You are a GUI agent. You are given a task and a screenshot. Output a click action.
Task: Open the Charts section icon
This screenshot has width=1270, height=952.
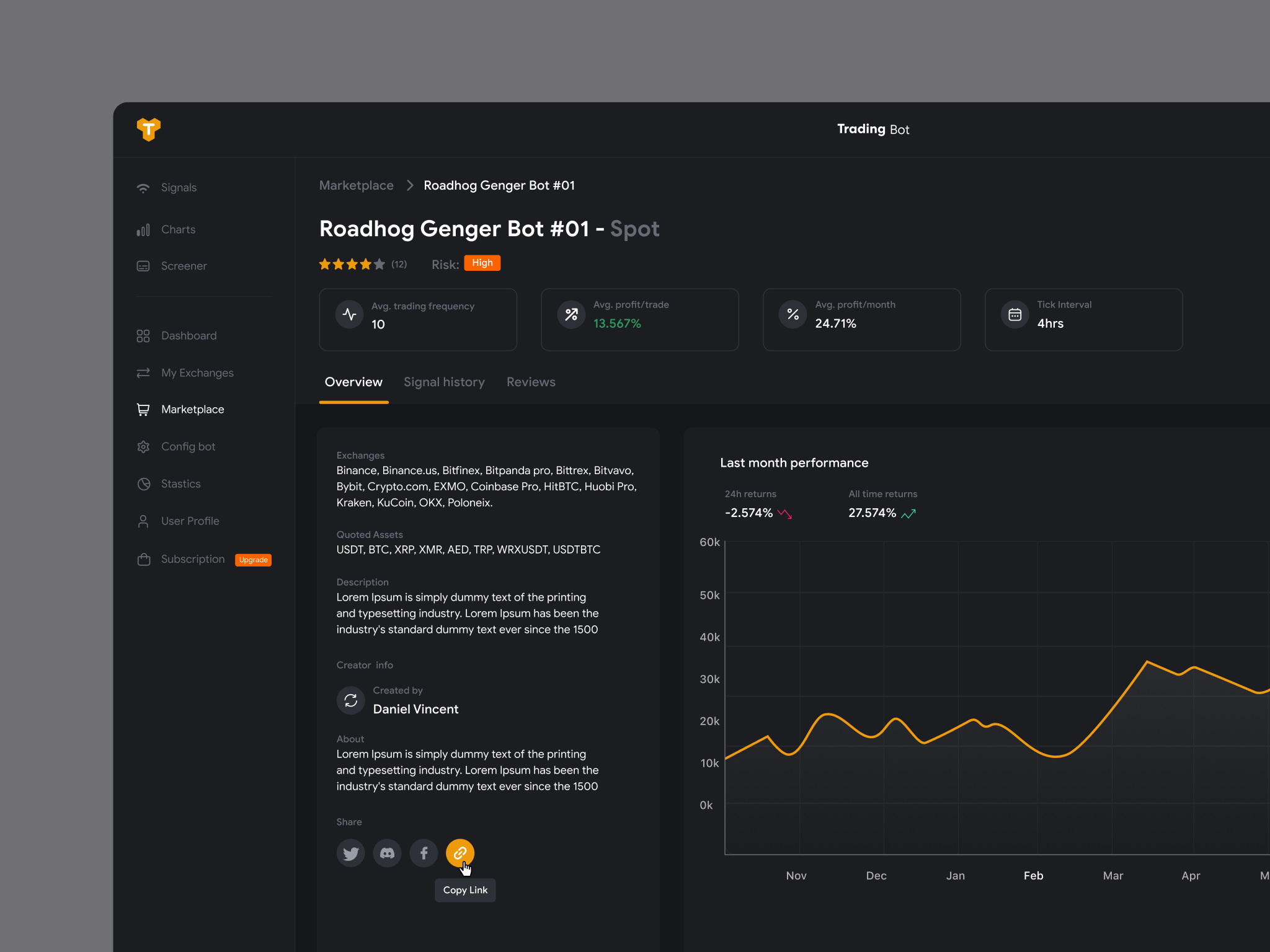click(x=143, y=230)
